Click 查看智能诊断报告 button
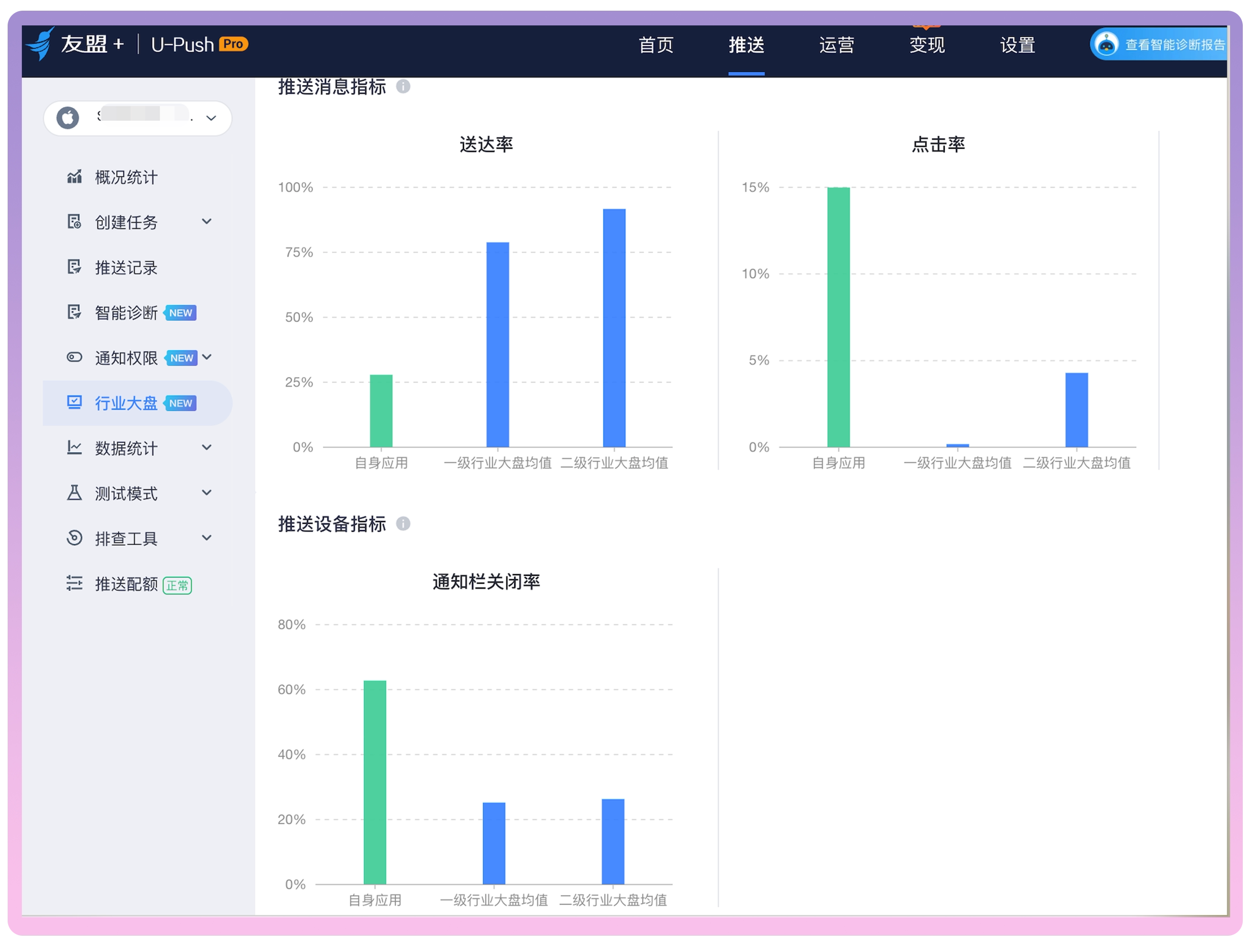The width and height of the screenshot is (1256, 952). (1174, 45)
